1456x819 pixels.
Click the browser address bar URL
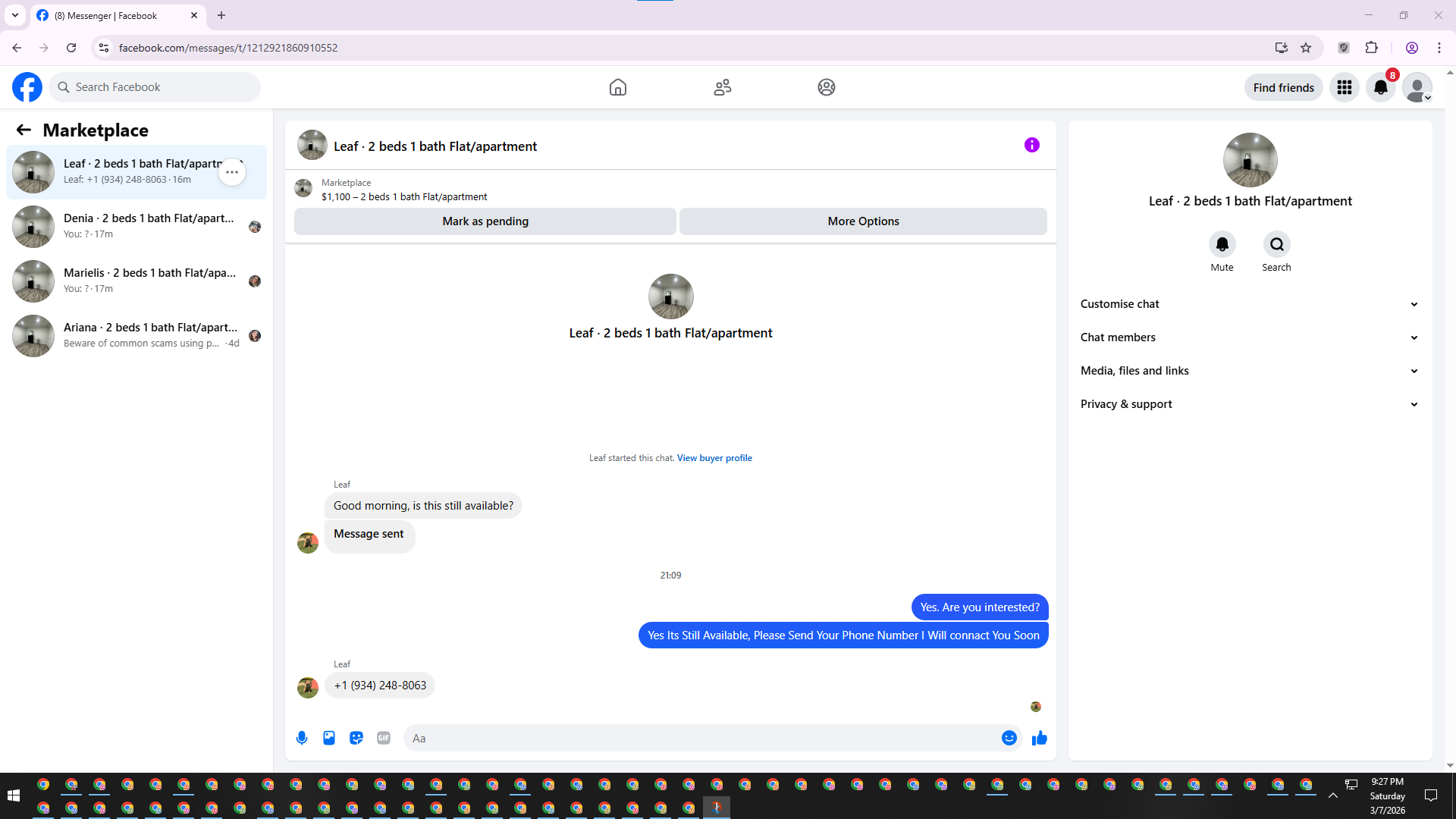[x=228, y=48]
